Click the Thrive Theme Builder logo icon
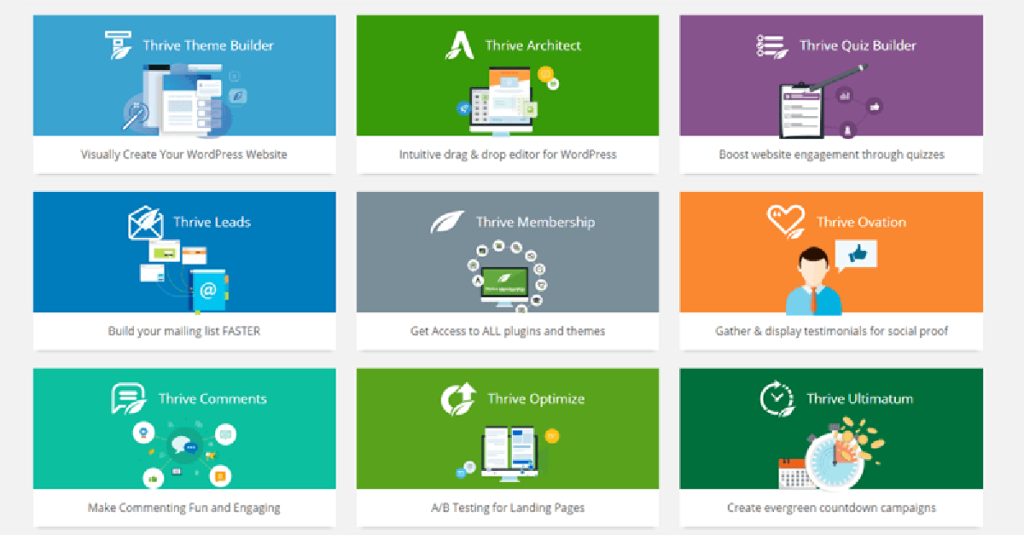This screenshot has width=1024, height=535. pyautogui.click(x=118, y=45)
